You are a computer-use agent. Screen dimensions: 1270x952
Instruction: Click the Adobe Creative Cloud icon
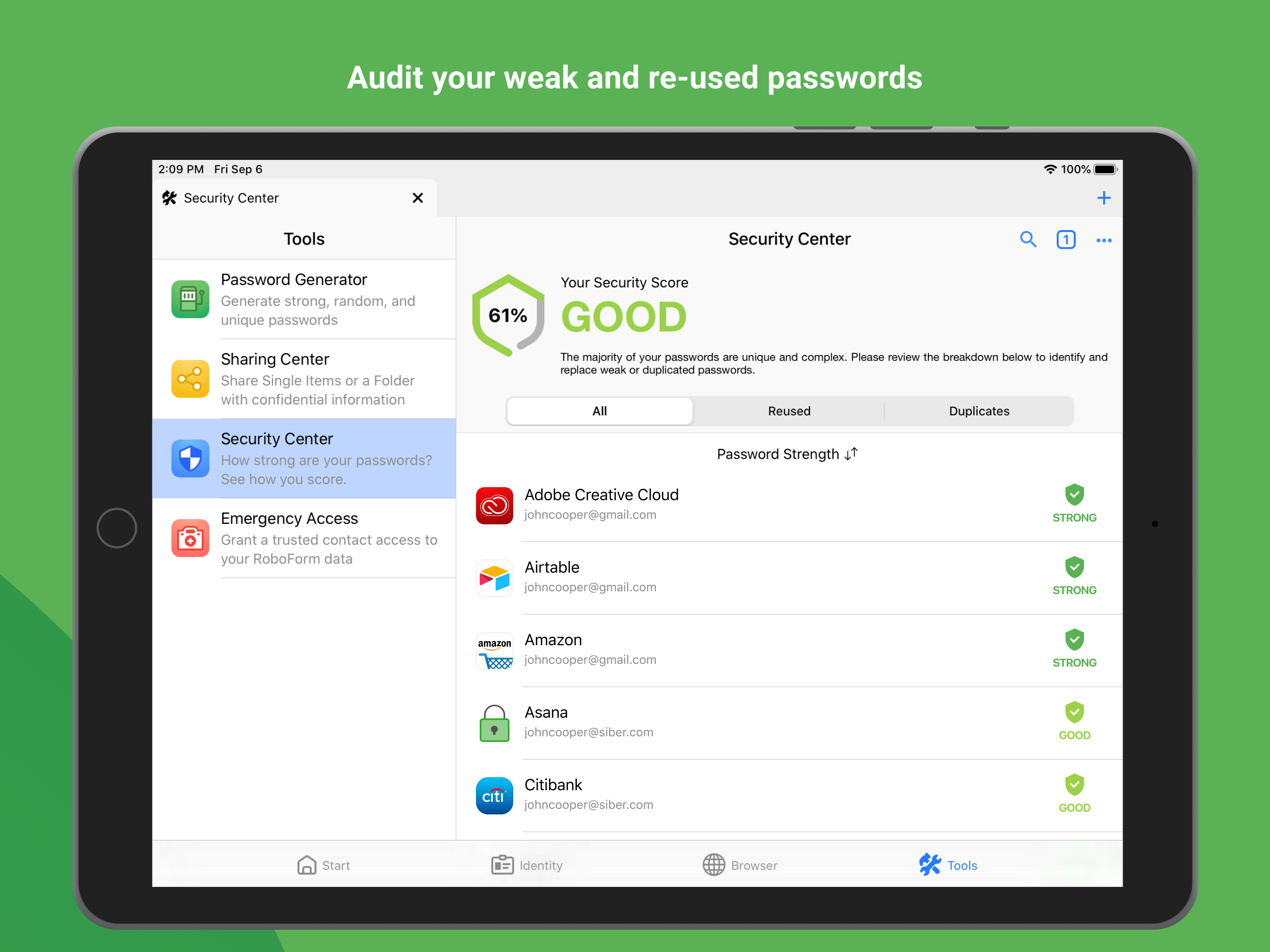tap(494, 505)
